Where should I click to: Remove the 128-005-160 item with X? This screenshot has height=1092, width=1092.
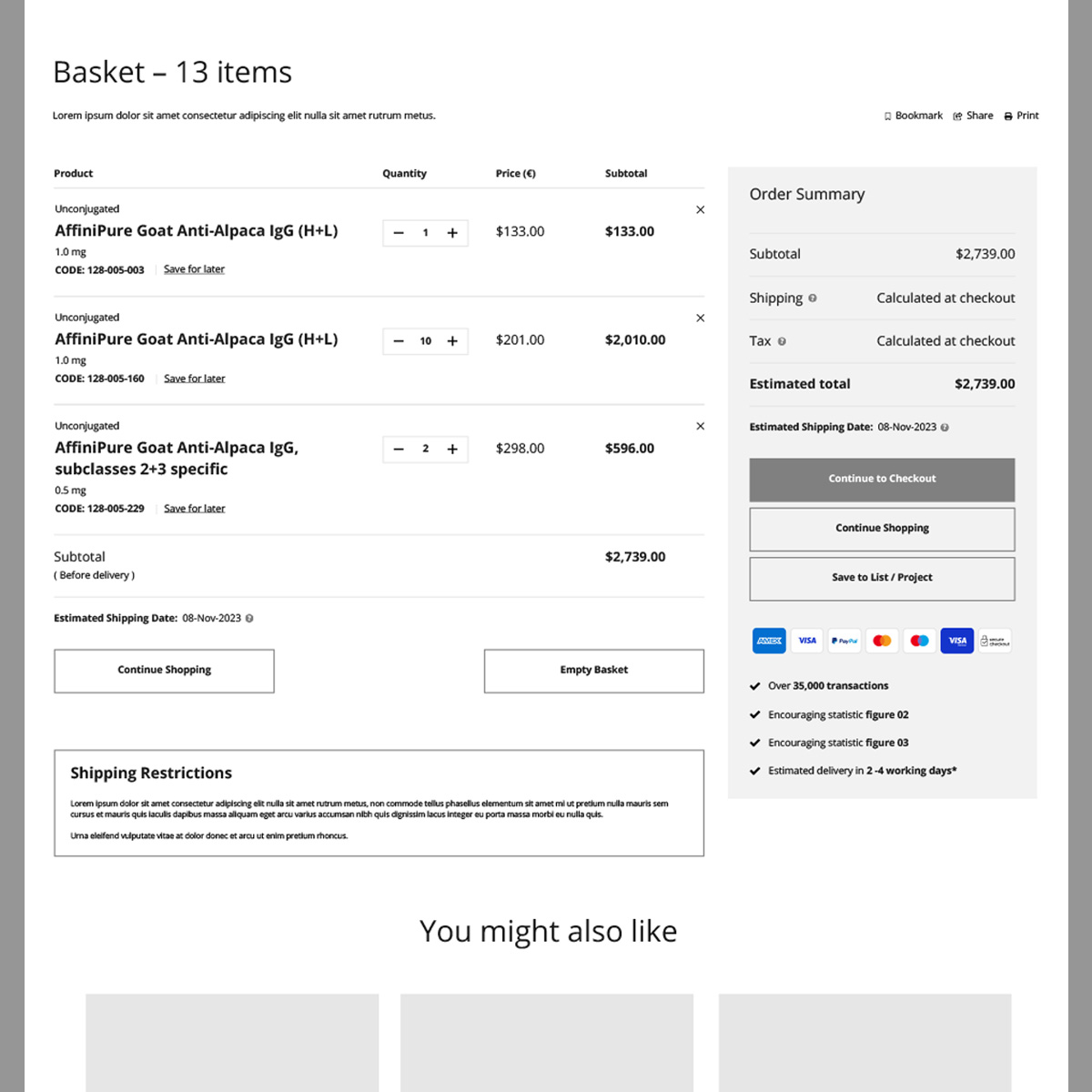[x=701, y=318]
